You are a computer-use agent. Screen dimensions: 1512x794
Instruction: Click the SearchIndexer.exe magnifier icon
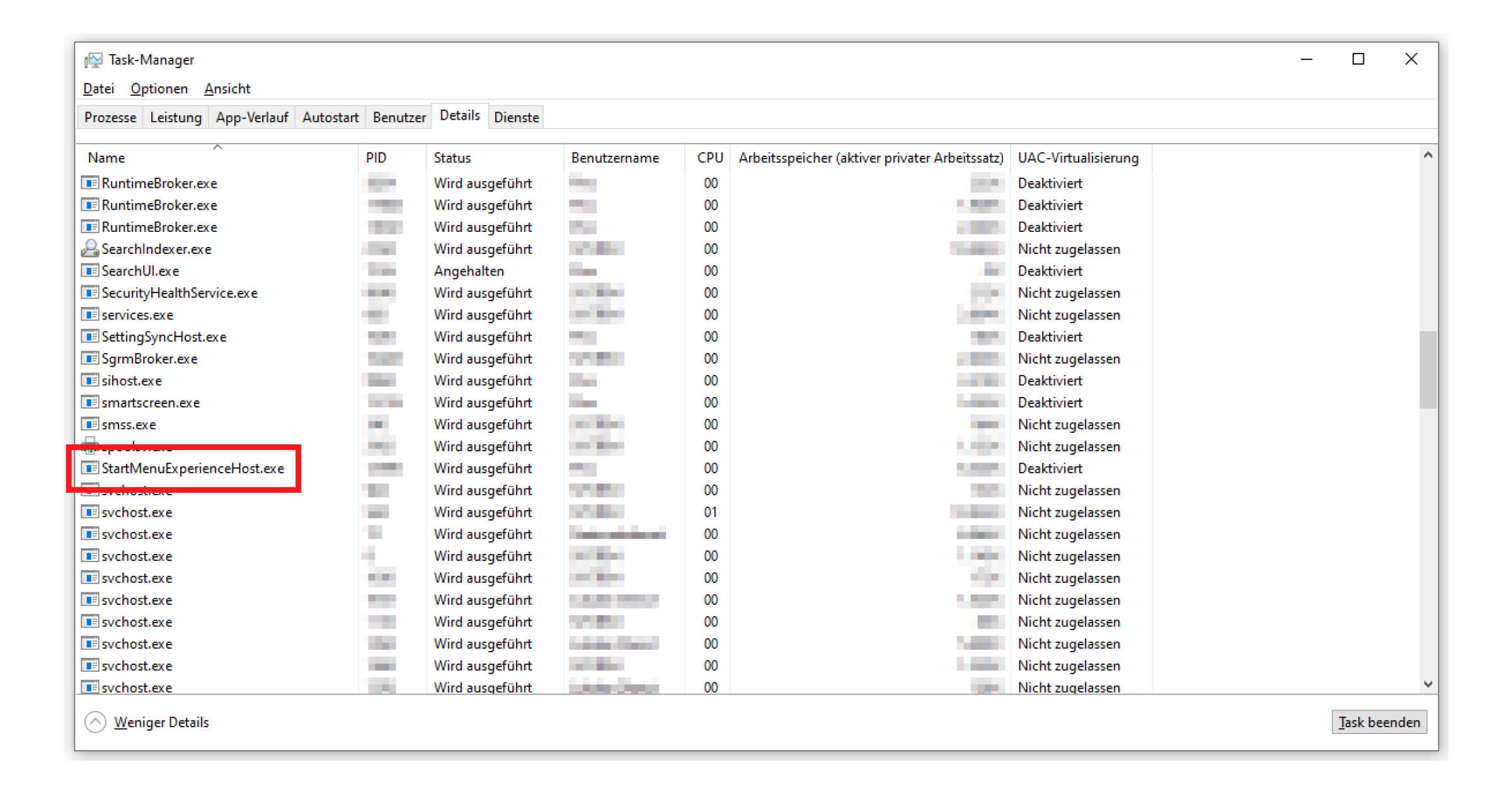[x=89, y=248]
